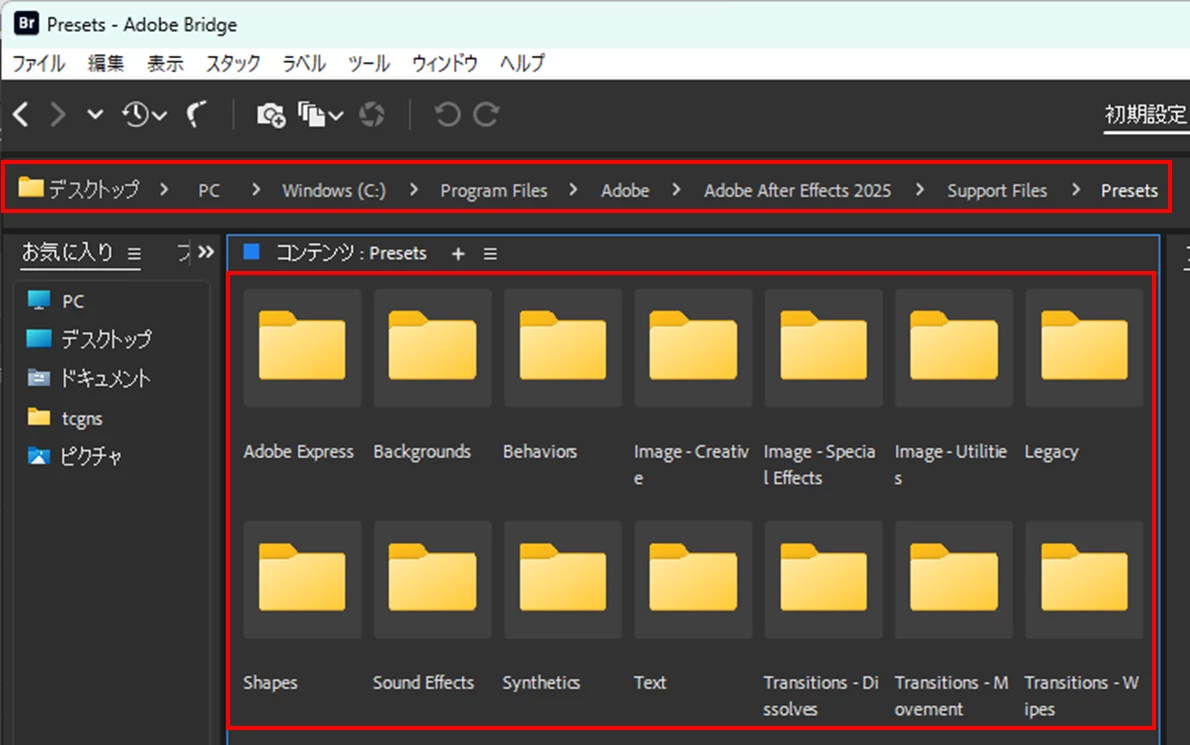Open the お気に入り panel menu icon
This screenshot has width=1190, height=745.
coord(134,254)
